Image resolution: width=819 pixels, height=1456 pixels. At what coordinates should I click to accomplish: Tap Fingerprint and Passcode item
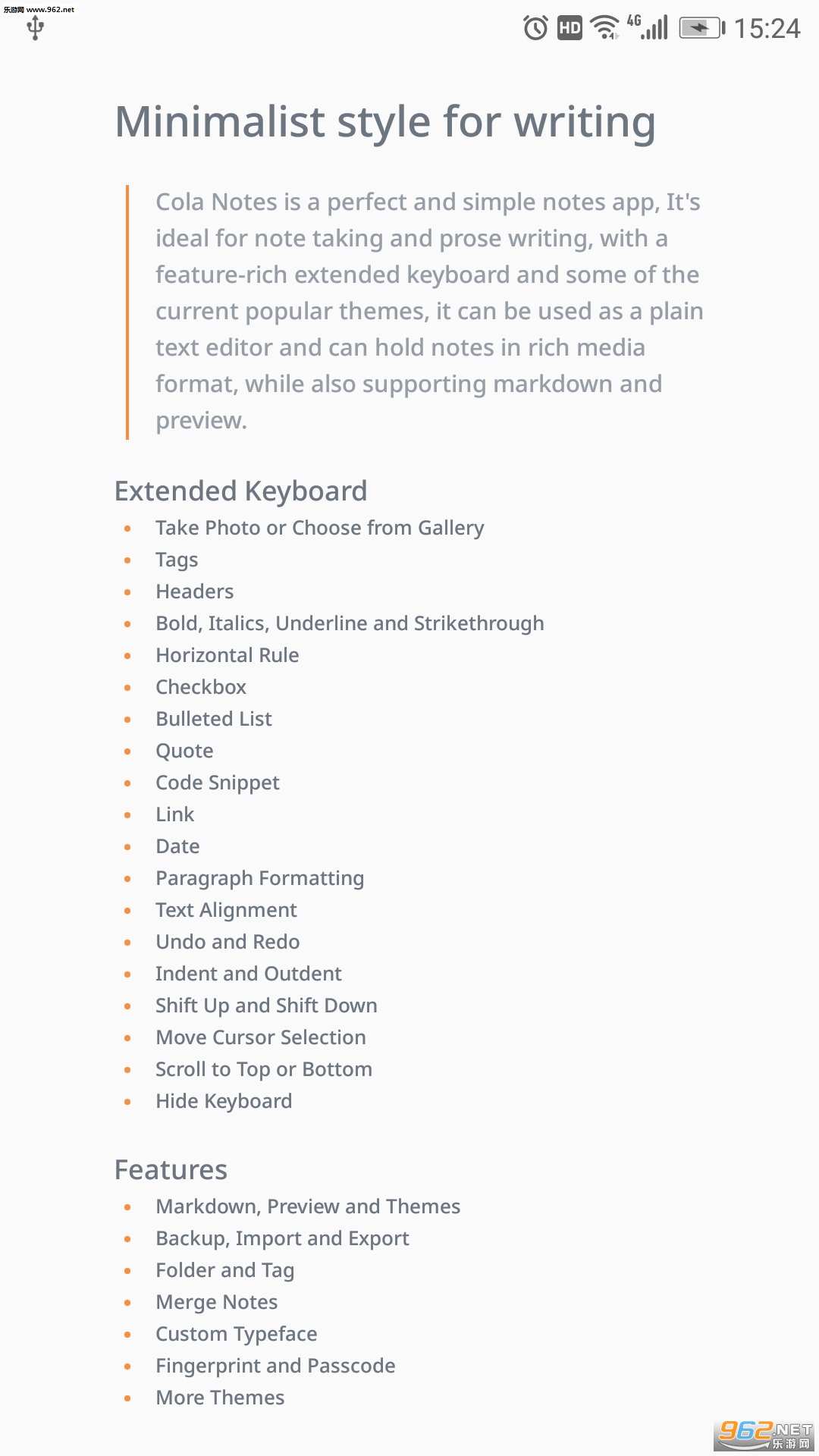tap(275, 1366)
